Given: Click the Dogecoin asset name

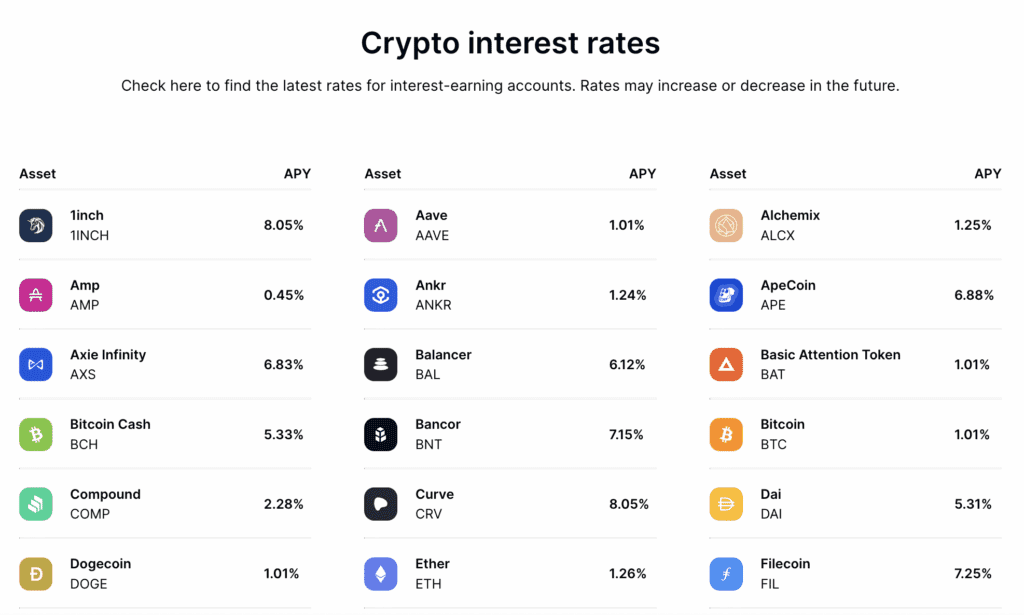Looking at the screenshot, I should [x=100, y=564].
